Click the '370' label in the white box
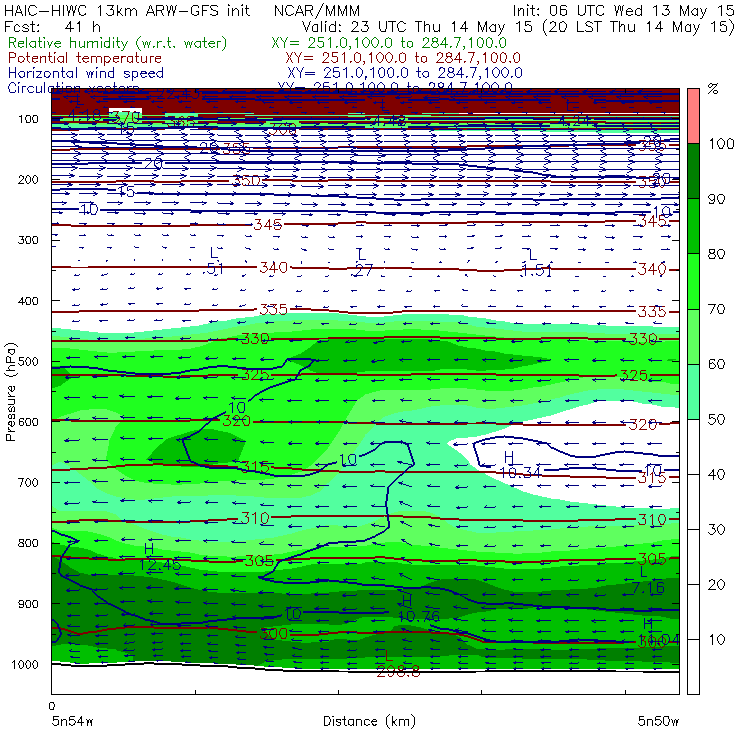Screen dimensions: 740x740 pyautogui.click(x=125, y=116)
